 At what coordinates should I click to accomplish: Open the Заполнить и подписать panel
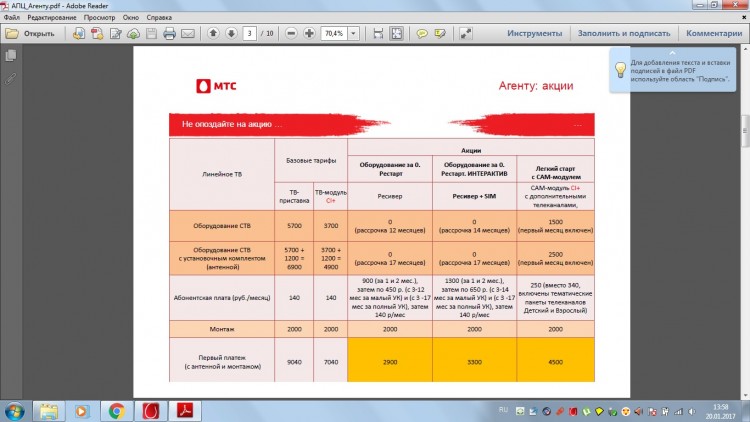pyautogui.click(x=624, y=33)
